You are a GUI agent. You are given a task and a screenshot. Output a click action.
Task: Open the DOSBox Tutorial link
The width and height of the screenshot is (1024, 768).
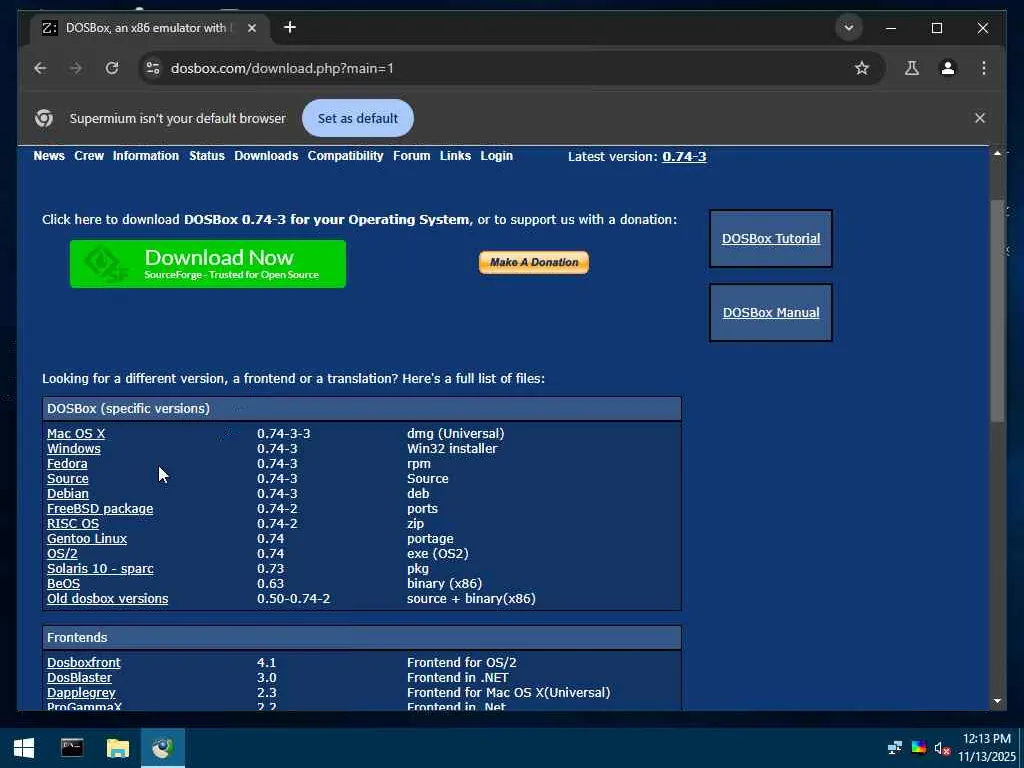[771, 238]
